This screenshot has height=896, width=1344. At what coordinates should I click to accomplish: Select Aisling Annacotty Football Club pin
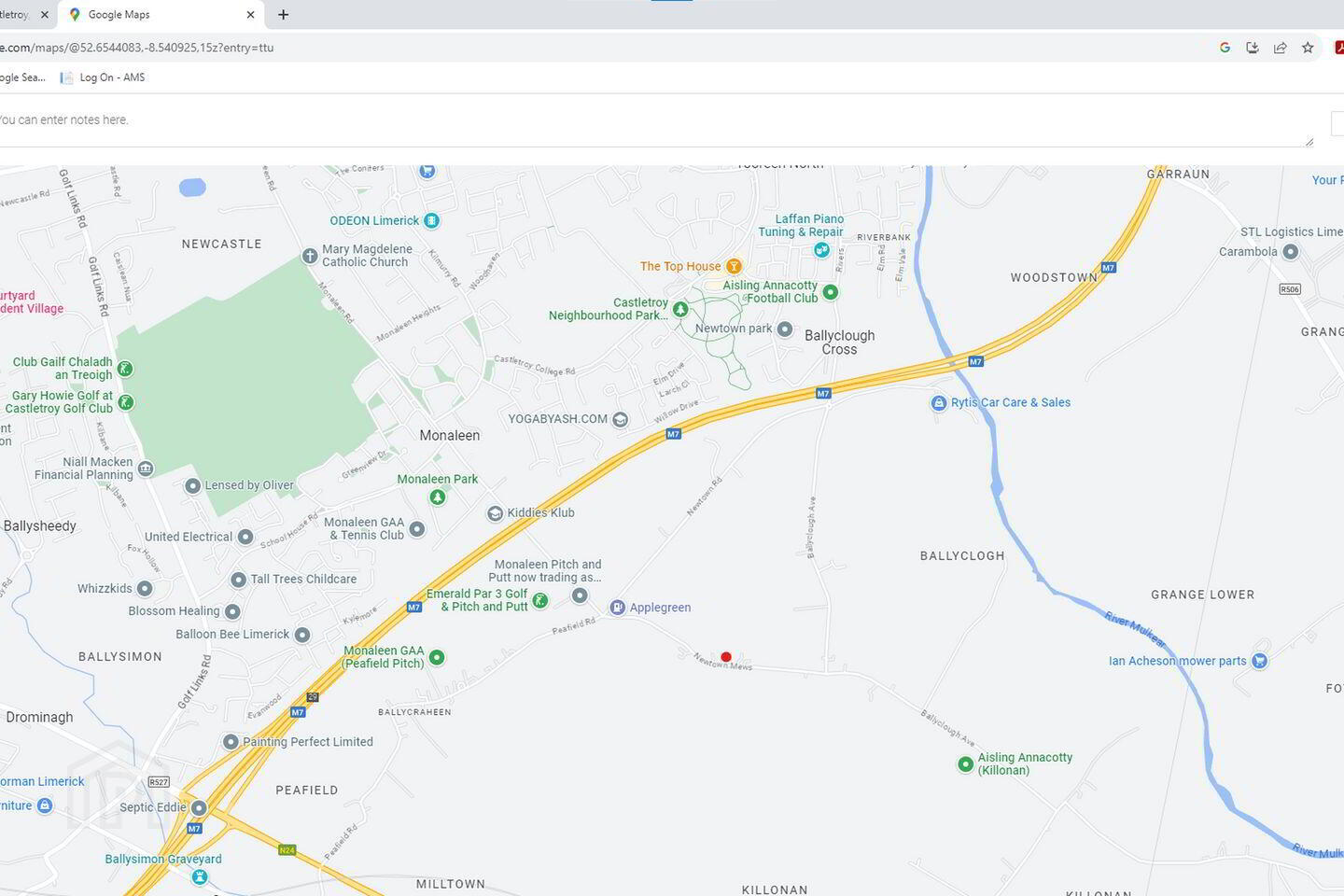pyautogui.click(x=831, y=292)
